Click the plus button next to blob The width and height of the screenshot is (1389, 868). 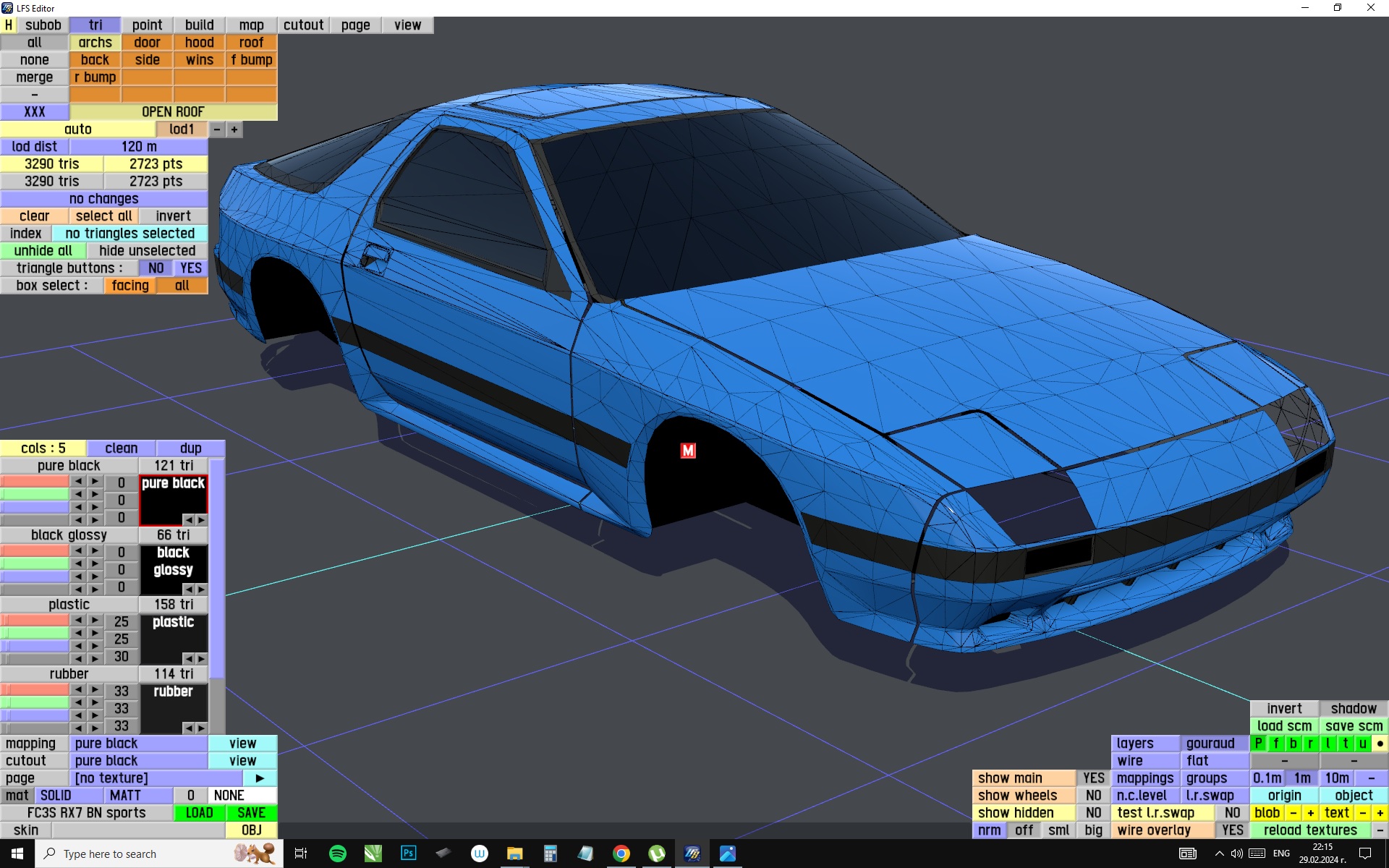(x=1310, y=813)
